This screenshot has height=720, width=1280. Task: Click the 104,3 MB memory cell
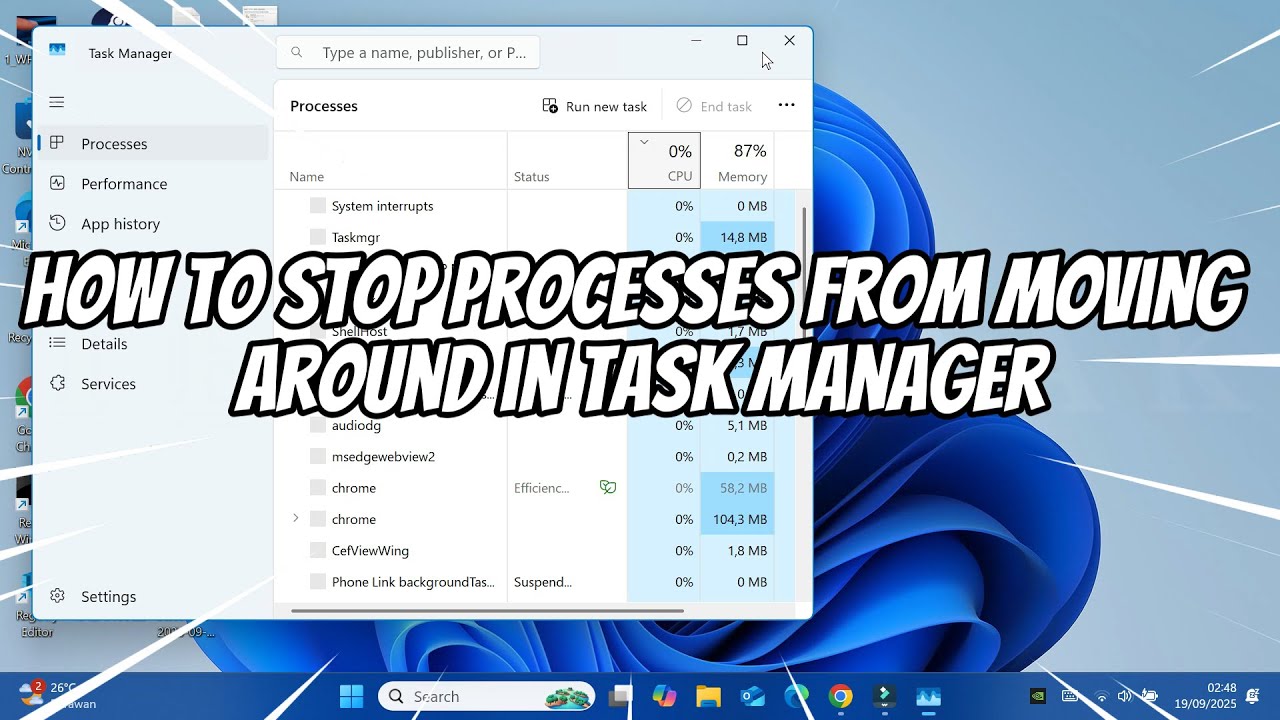pos(738,519)
